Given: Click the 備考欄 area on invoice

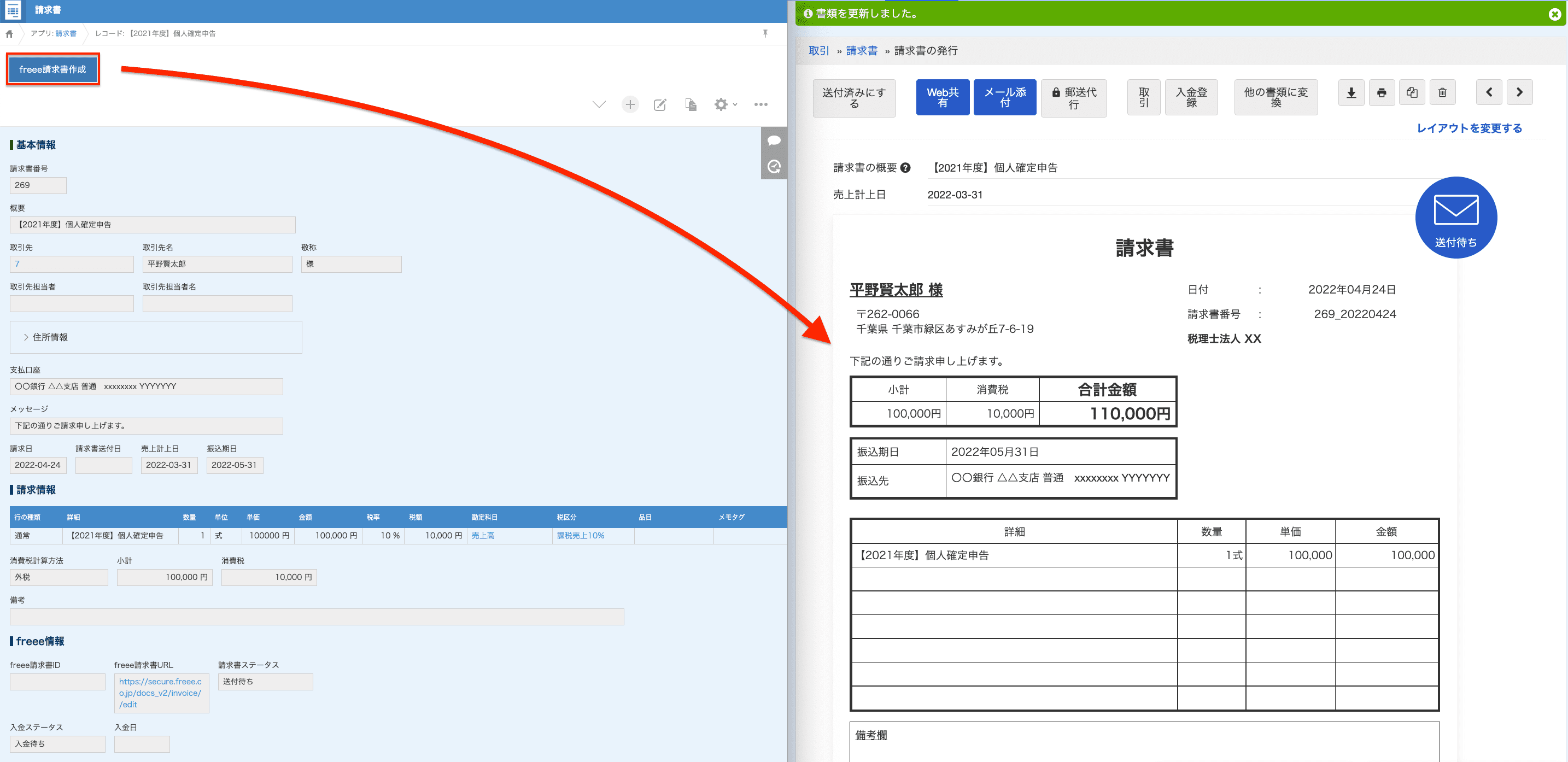Looking at the screenshot, I should coord(1144,741).
